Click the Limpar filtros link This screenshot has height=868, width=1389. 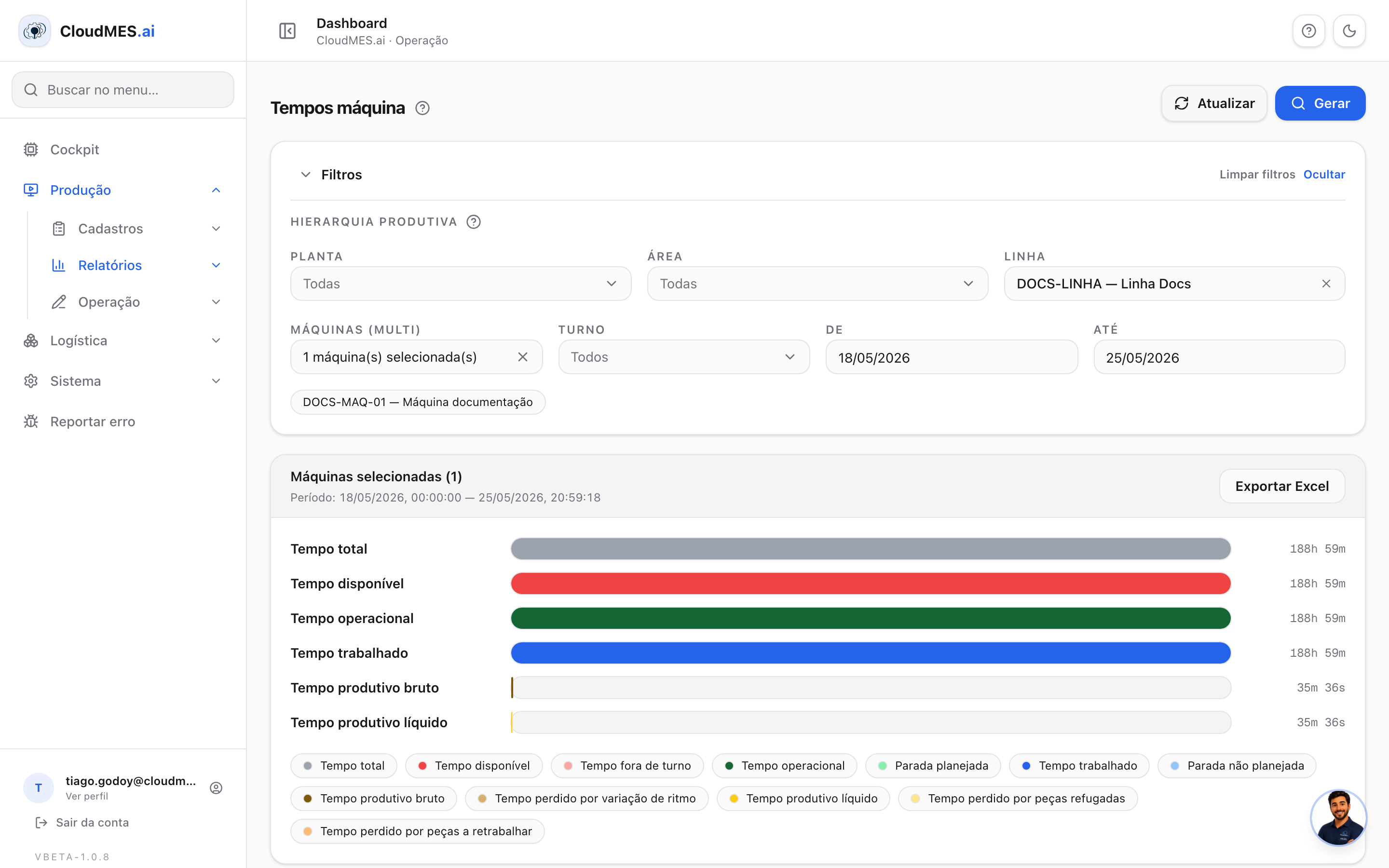point(1257,175)
